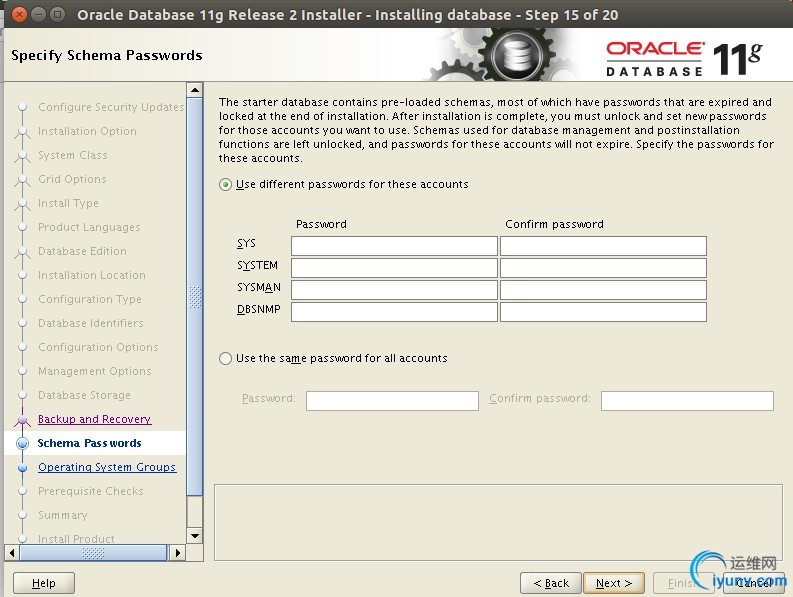This screenshot has width=793, height=597.
Task: Click the SYS password field
Action: point(394,246)
